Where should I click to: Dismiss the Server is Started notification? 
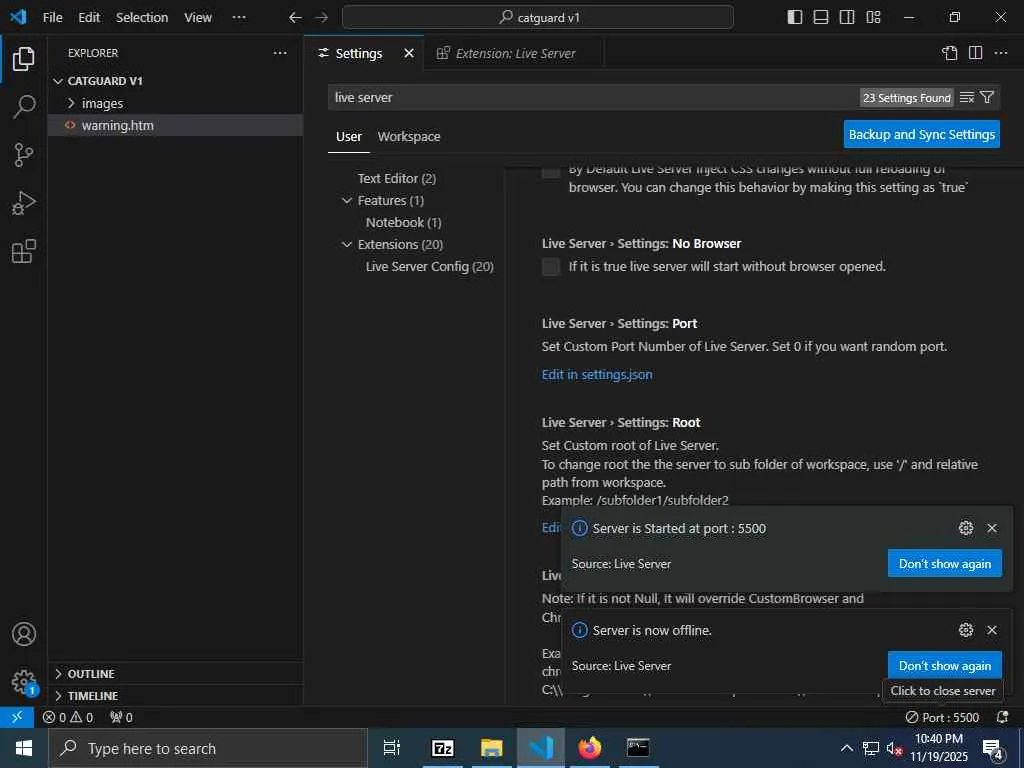click(x=992, y=528)
